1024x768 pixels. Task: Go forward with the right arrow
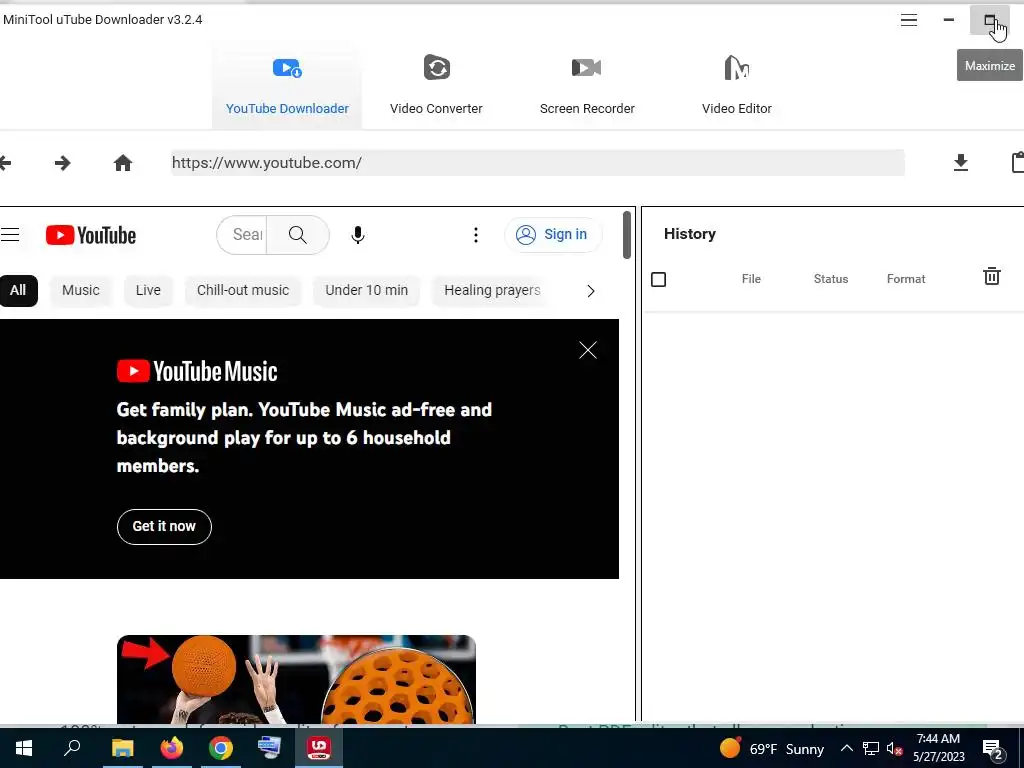click(63, 163)
